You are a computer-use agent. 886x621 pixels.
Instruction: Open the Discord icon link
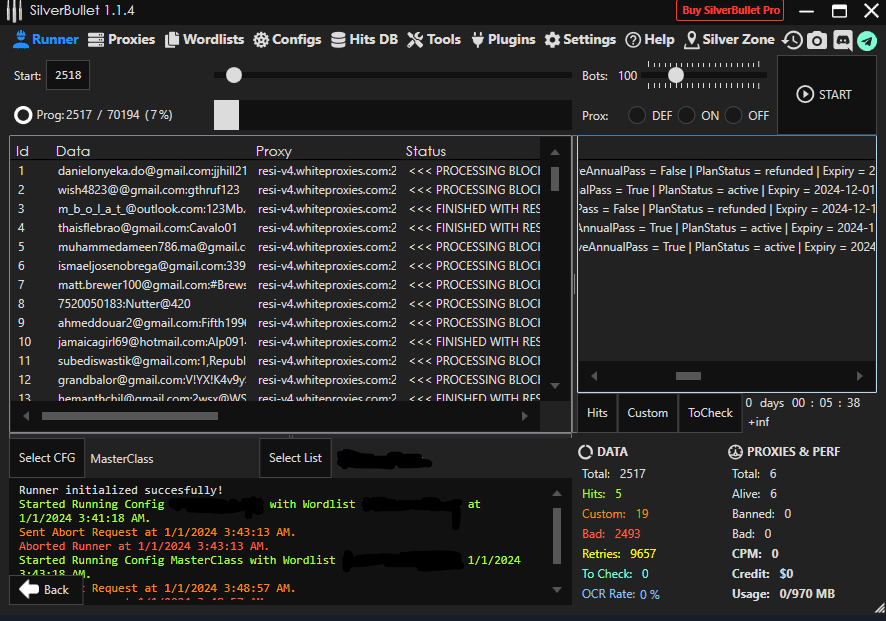tap(842, 40)
